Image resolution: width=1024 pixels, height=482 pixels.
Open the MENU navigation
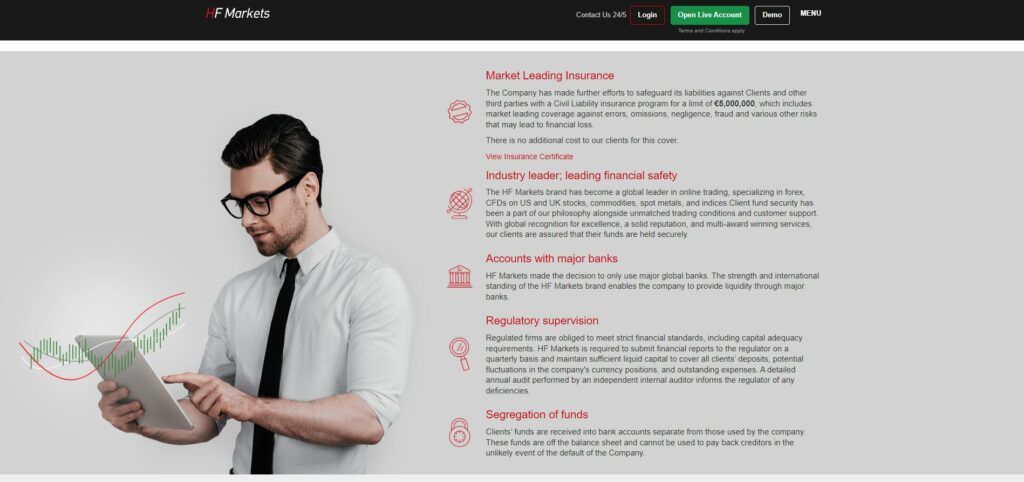coord(810,13)
